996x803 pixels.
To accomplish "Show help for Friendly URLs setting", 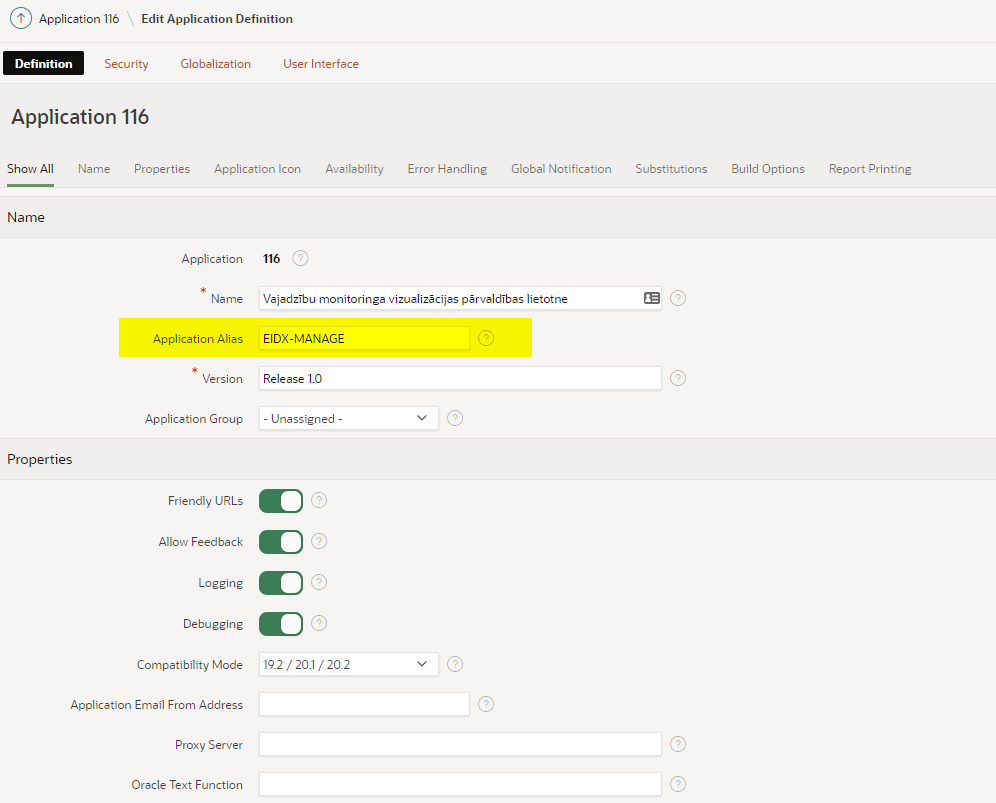I will pyautogui.click(x=319, y=500).
